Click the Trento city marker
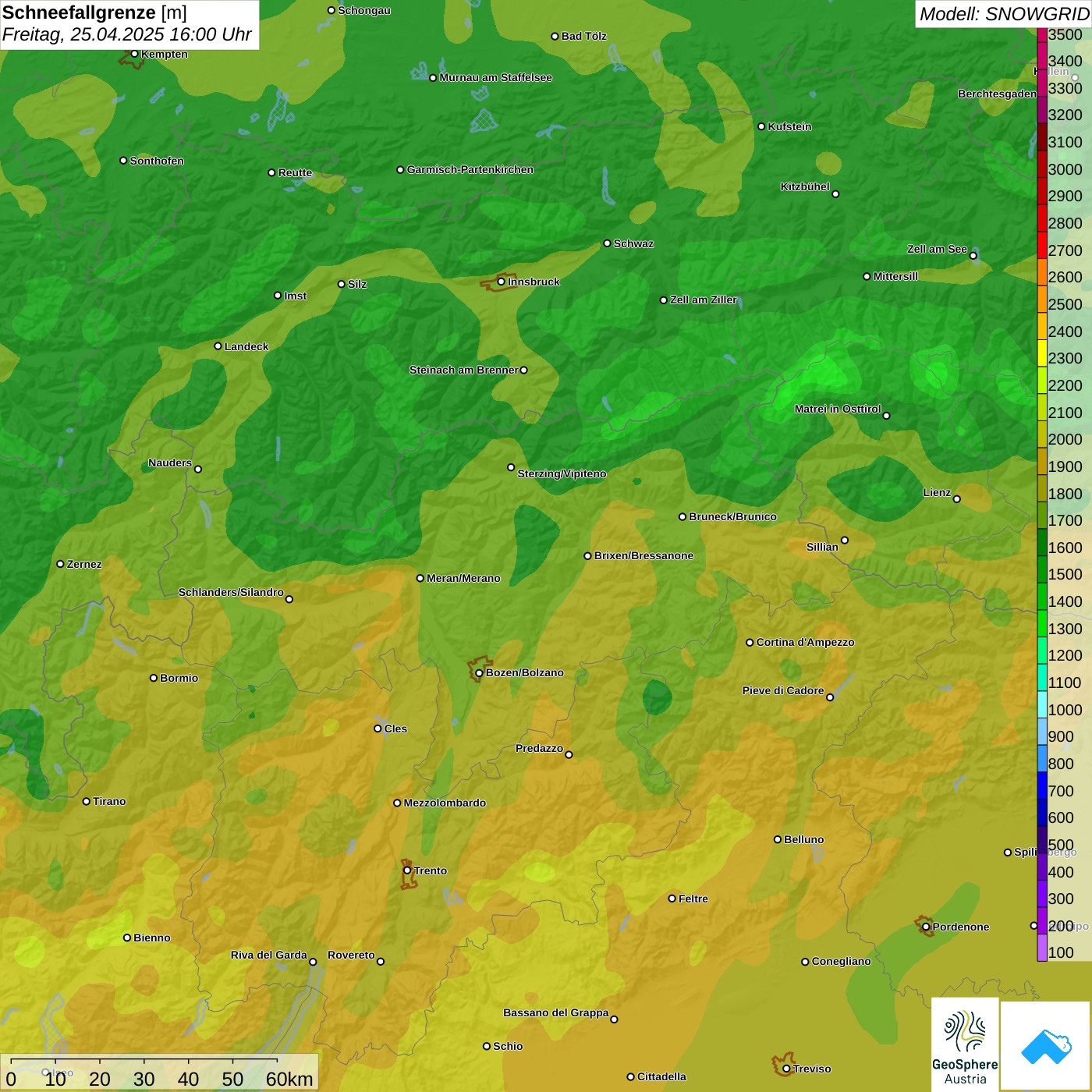This screenshot has width=1092, height=1092. pyautogui.click(x=407, y=870)
